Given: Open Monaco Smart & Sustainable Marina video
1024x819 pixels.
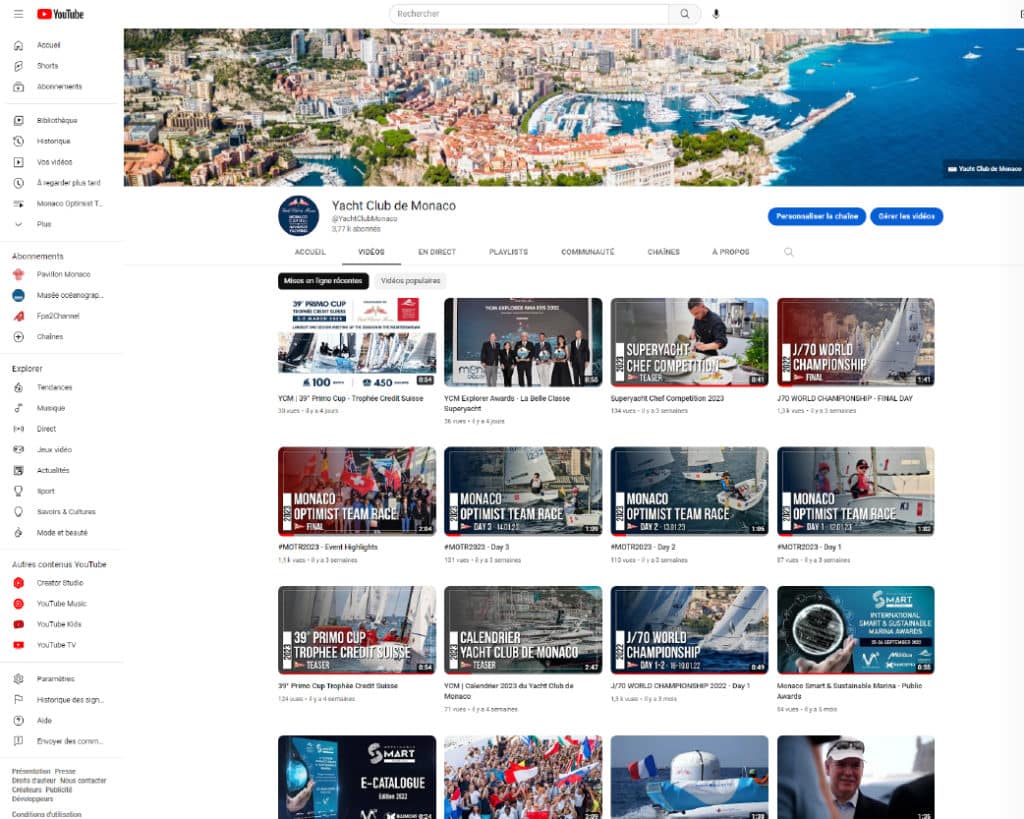Looking at the screenshot, I should point(856,630).
